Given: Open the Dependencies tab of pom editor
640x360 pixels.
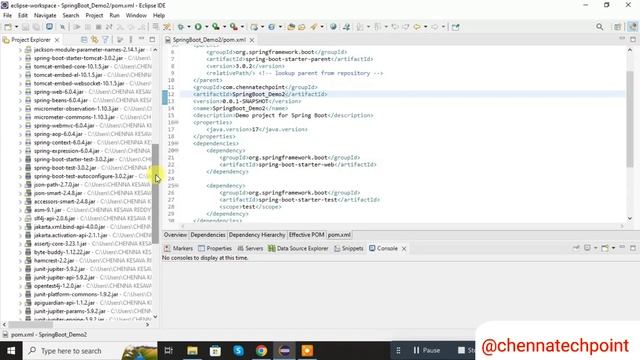Looking at the screenshot, I should pyautogui.click(x=208, y=235).
